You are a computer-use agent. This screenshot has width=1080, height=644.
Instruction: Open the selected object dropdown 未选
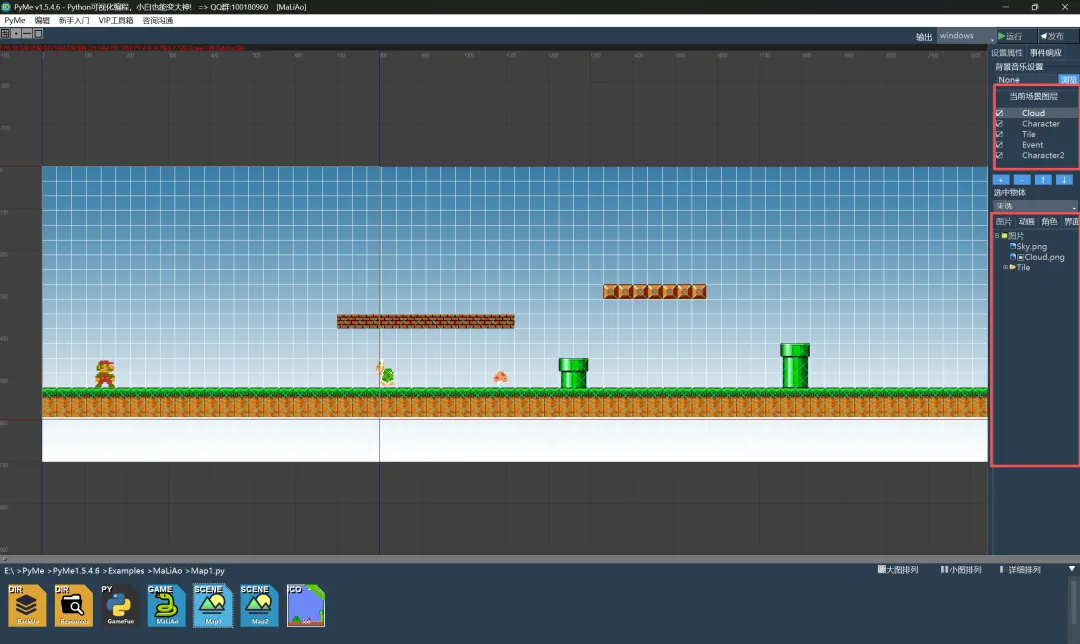pyautogui.click(x=1035, y=206)
